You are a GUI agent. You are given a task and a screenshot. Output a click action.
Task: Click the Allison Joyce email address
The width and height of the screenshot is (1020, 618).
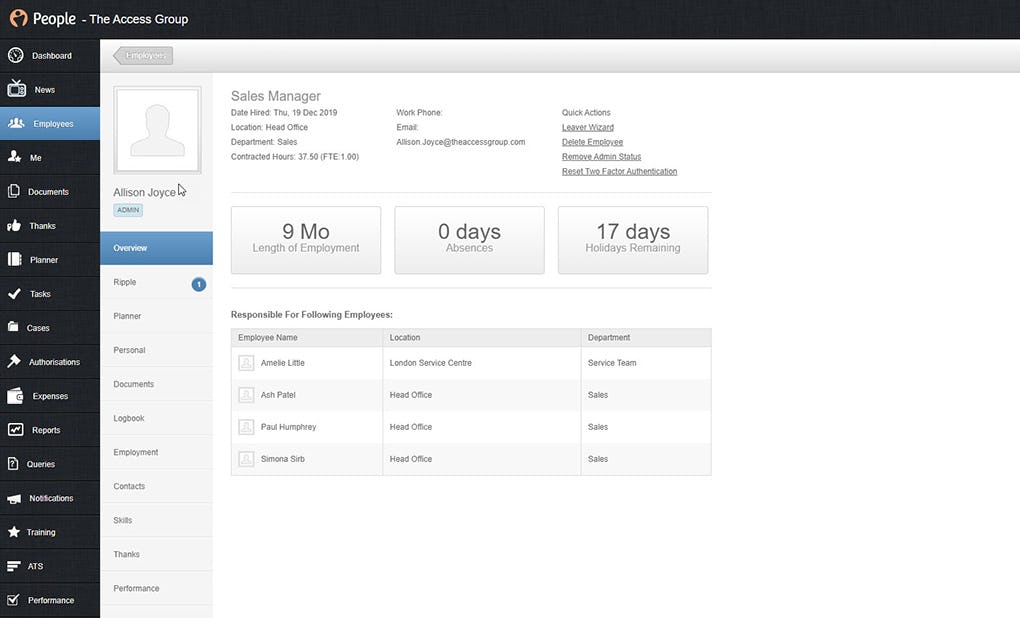[x=461, y=142]
